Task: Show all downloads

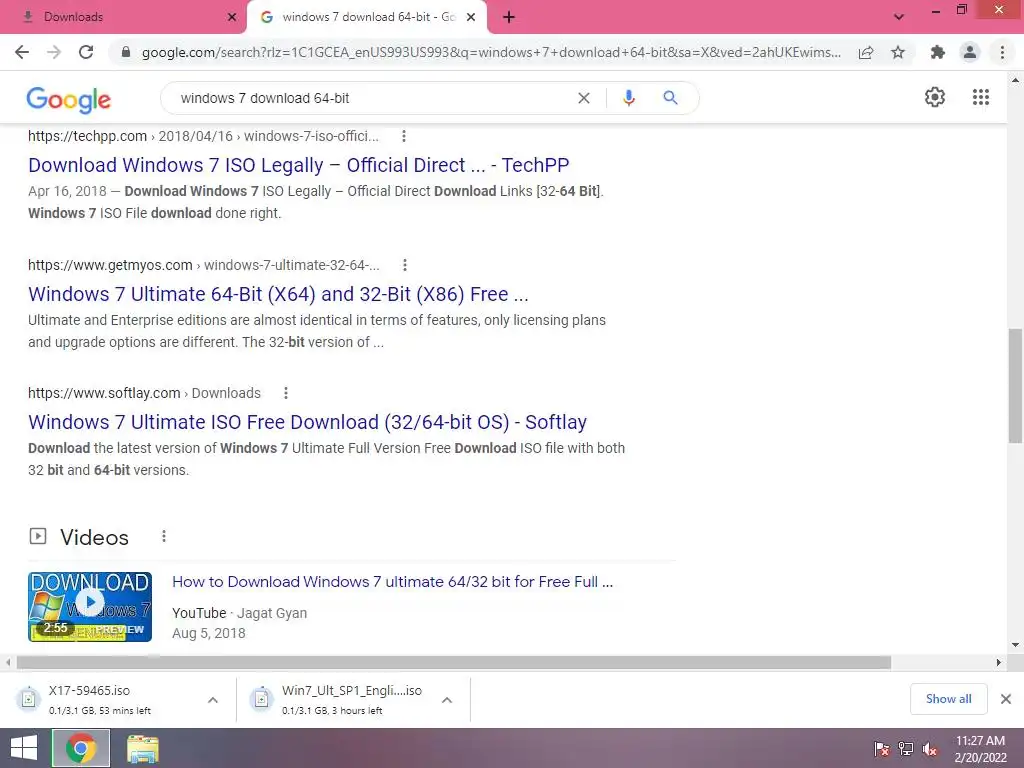Action: 948,699
